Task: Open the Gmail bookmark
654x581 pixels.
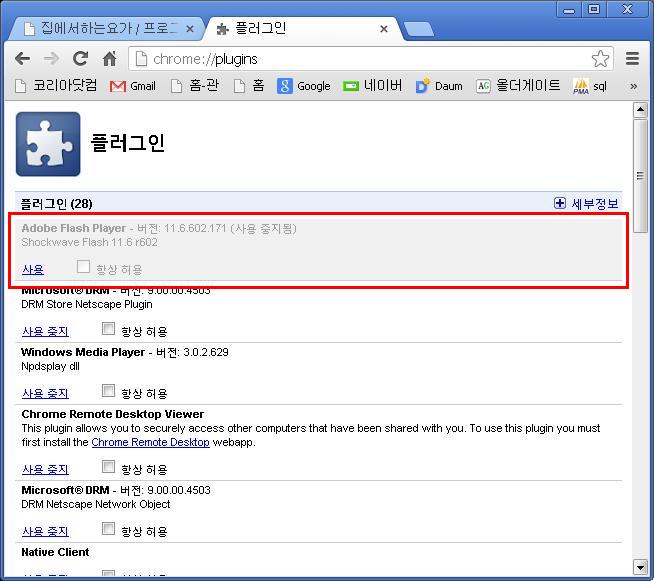Action: pos(133,86)
